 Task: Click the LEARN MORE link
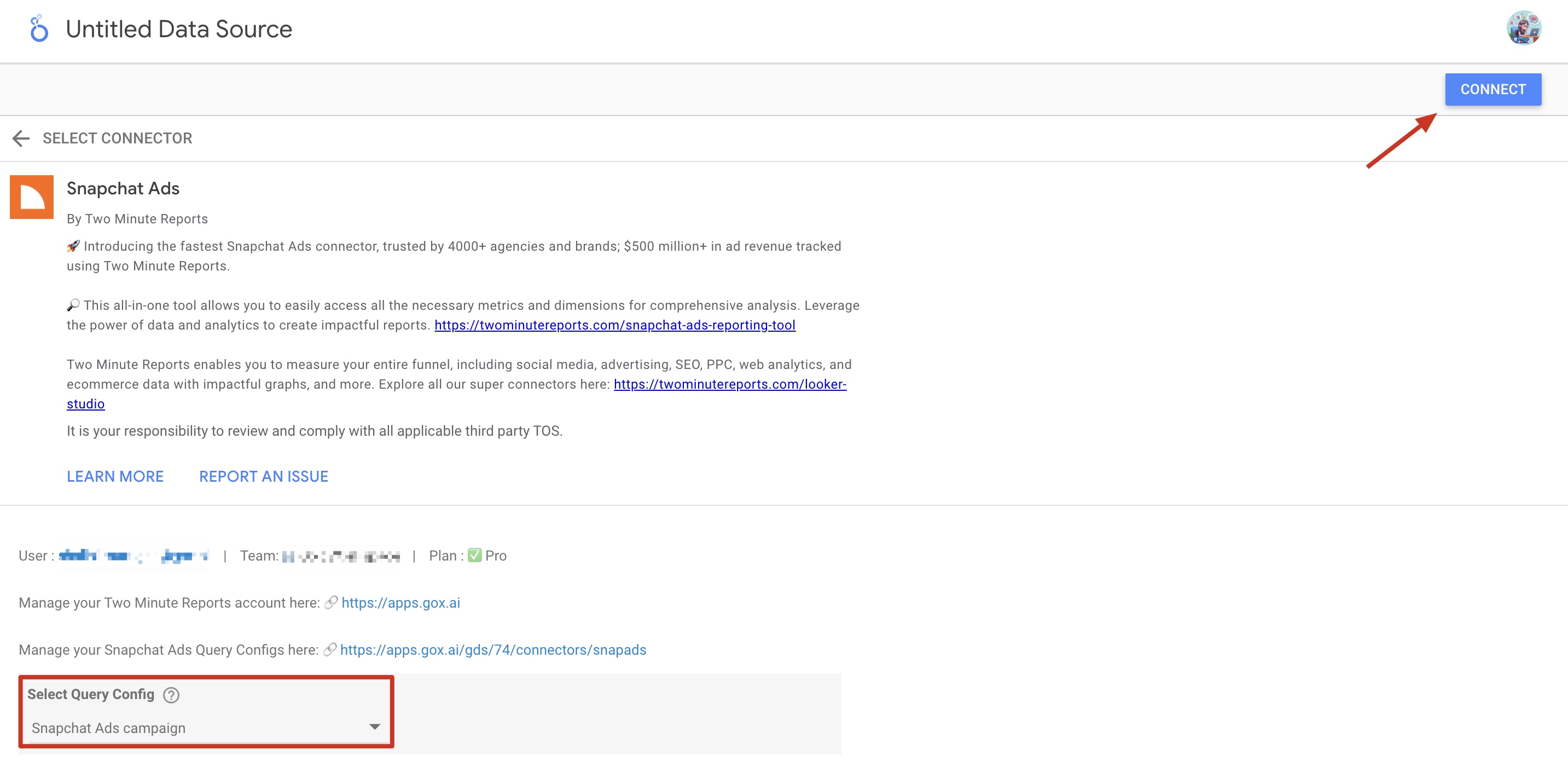(115, 476)
